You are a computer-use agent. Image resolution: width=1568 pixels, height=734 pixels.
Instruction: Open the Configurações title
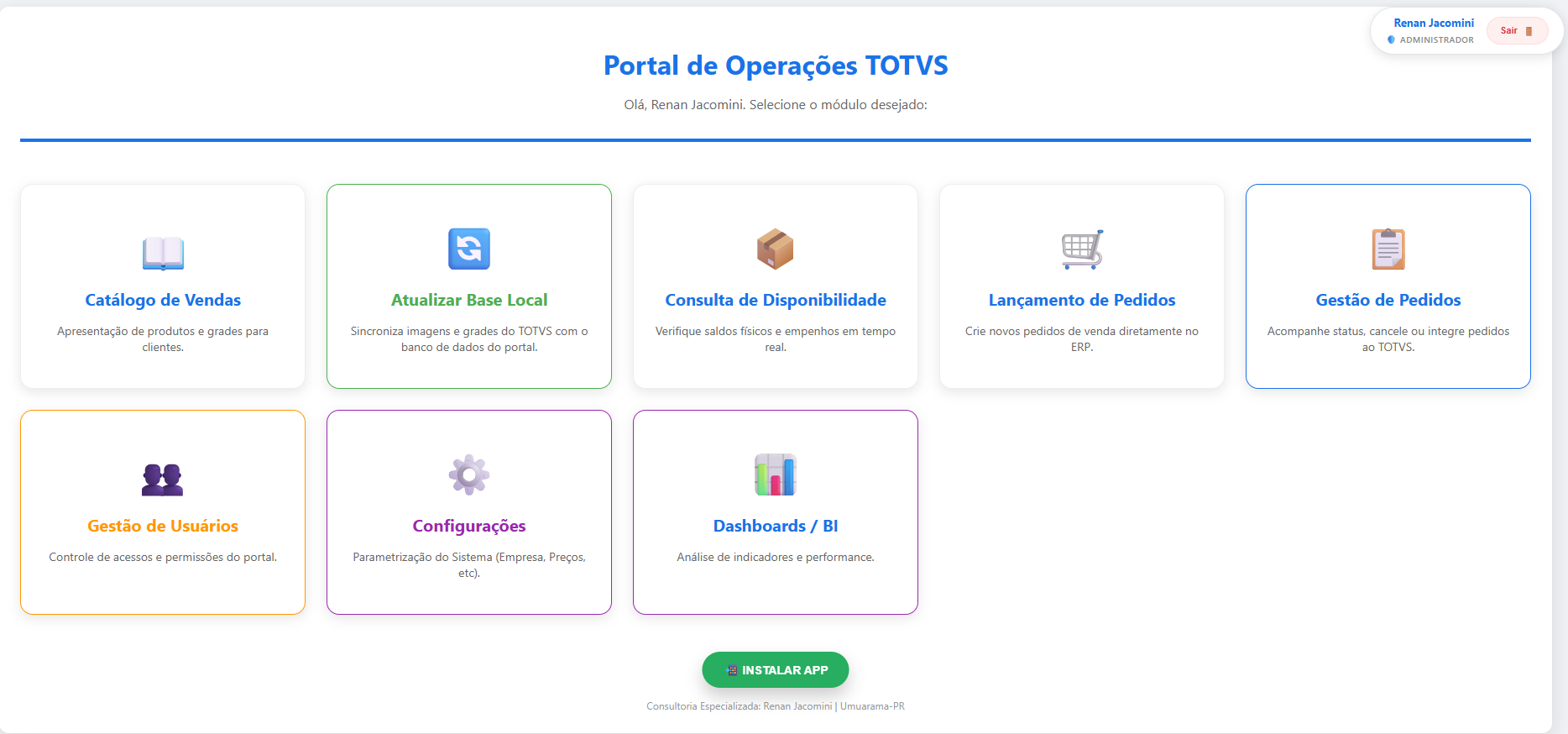tap(469, 526)
